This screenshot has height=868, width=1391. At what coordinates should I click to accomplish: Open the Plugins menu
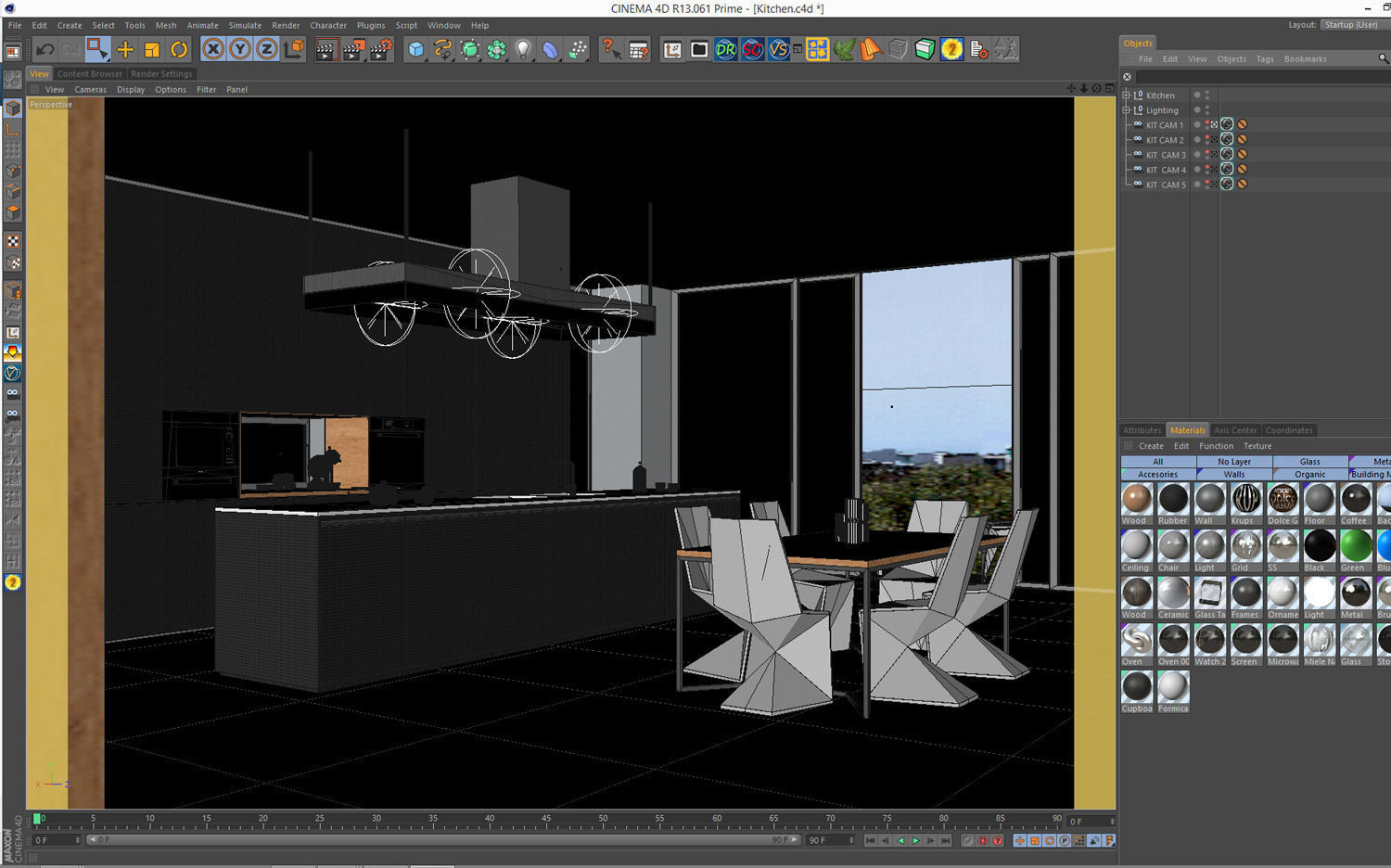point(371,25)
